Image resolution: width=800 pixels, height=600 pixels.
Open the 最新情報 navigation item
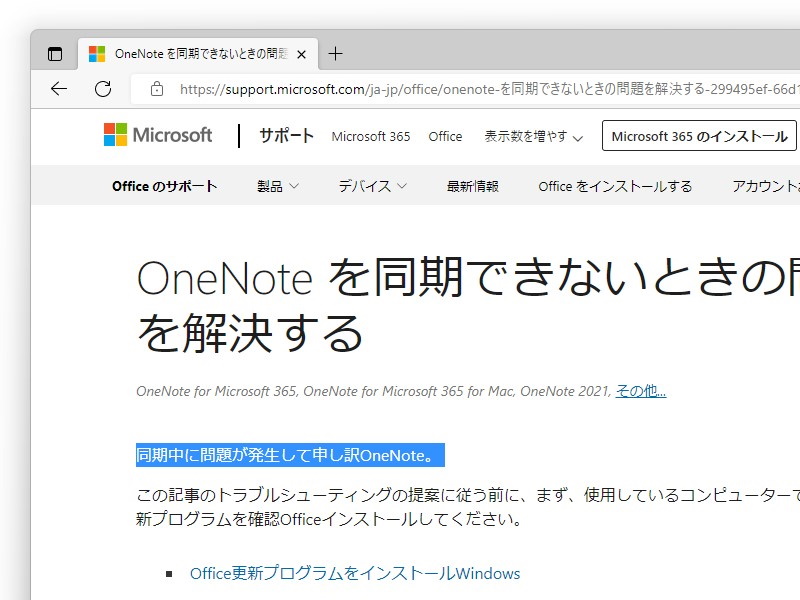coord(471,186)
